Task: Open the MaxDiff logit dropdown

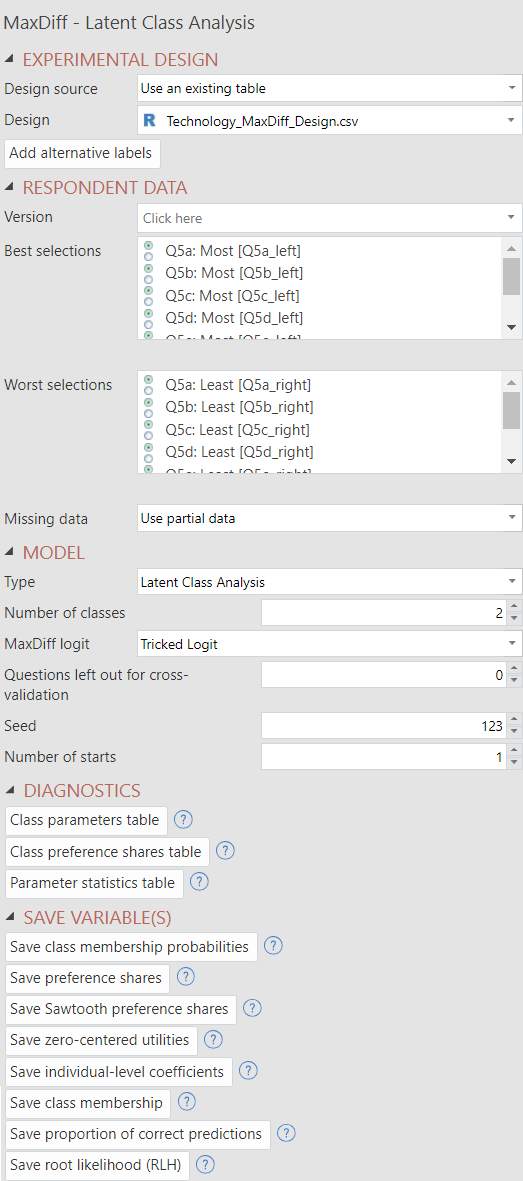Action: point(330,644)
